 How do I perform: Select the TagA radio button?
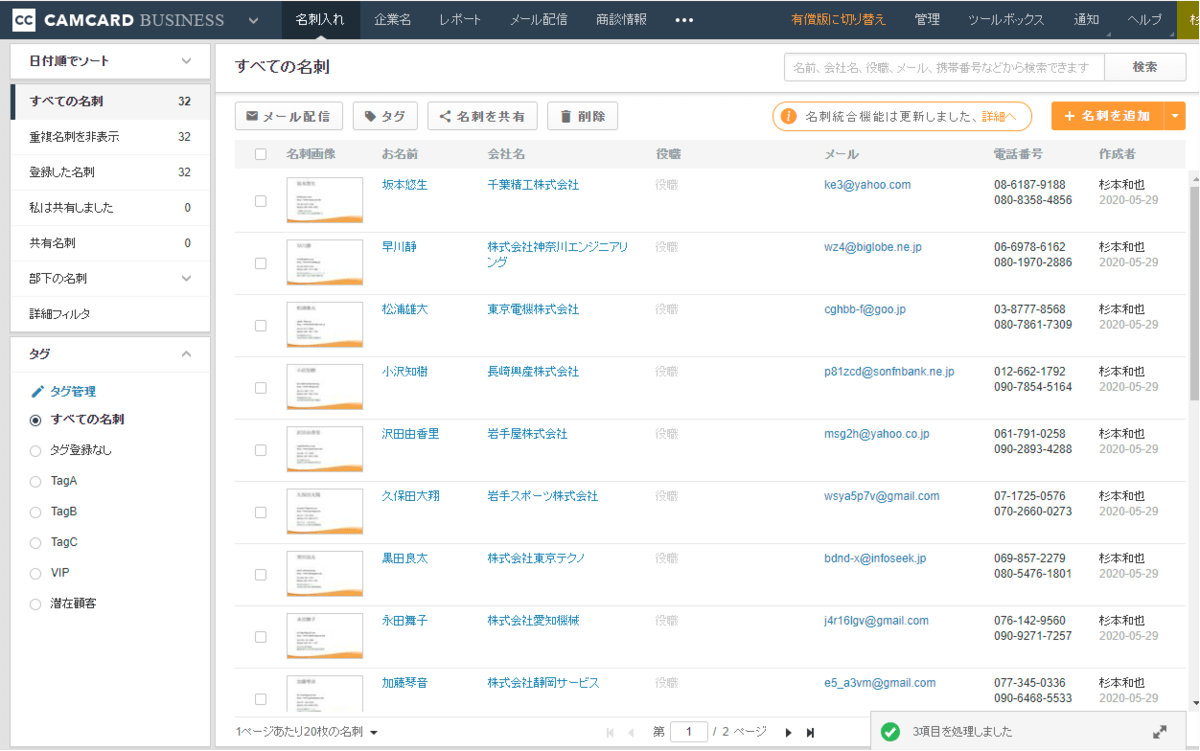pyautogui.click(x=36, y=481)
